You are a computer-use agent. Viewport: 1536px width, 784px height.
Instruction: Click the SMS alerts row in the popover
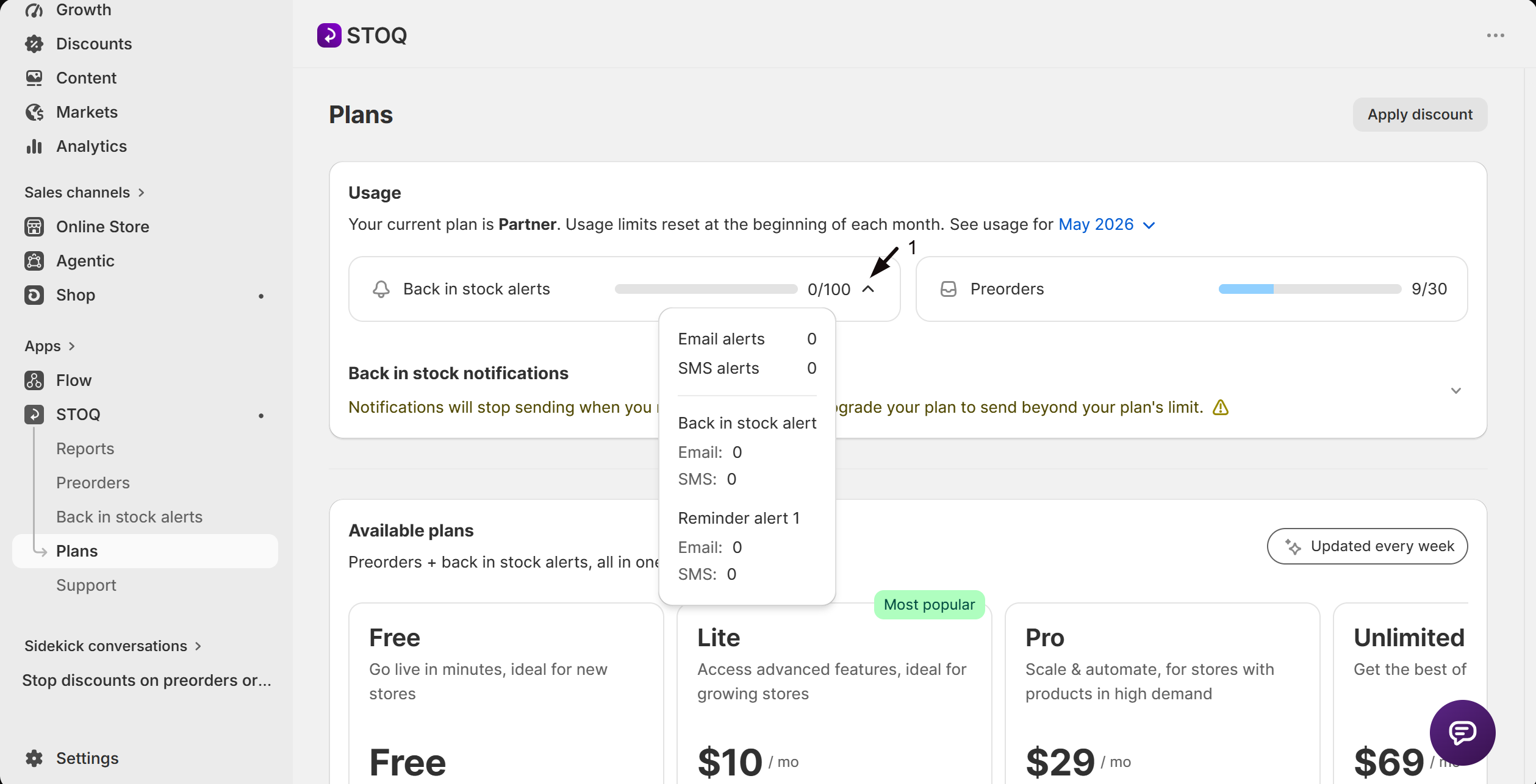[x=747, y=368]
